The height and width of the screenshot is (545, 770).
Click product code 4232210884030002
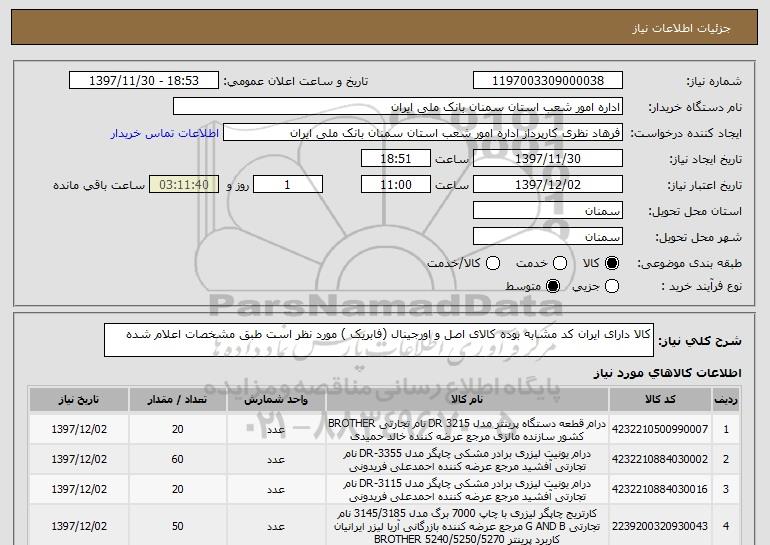(660, 460)
